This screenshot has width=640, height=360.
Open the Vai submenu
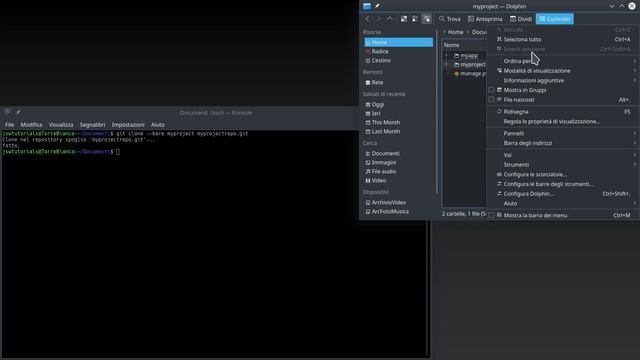click(563, 155)
